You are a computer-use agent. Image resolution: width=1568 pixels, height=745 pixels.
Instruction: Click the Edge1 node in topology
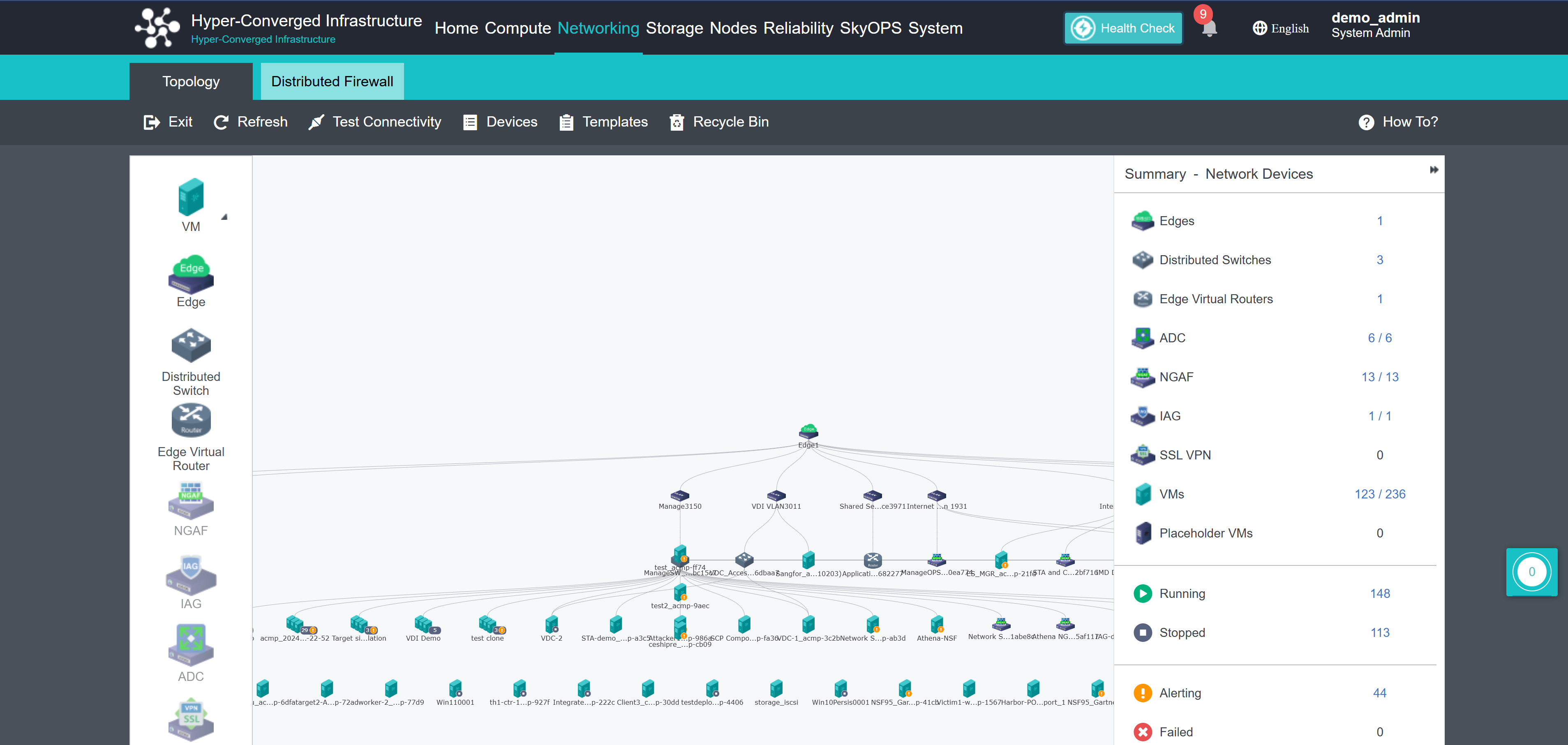click(808, 433)
